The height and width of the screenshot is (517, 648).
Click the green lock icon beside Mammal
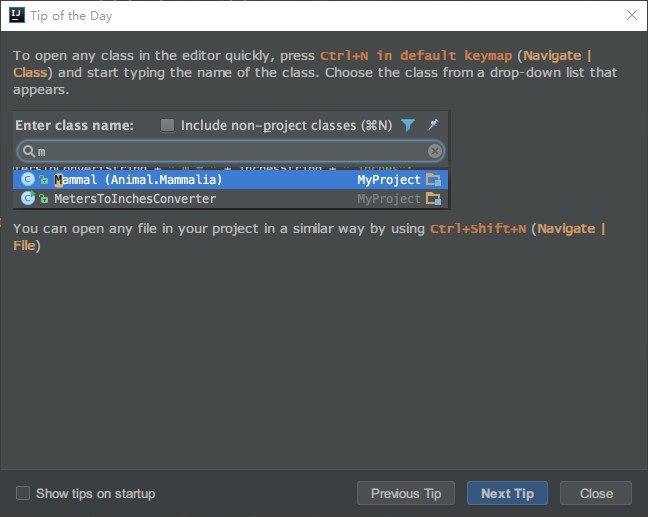tap(44, 180)
